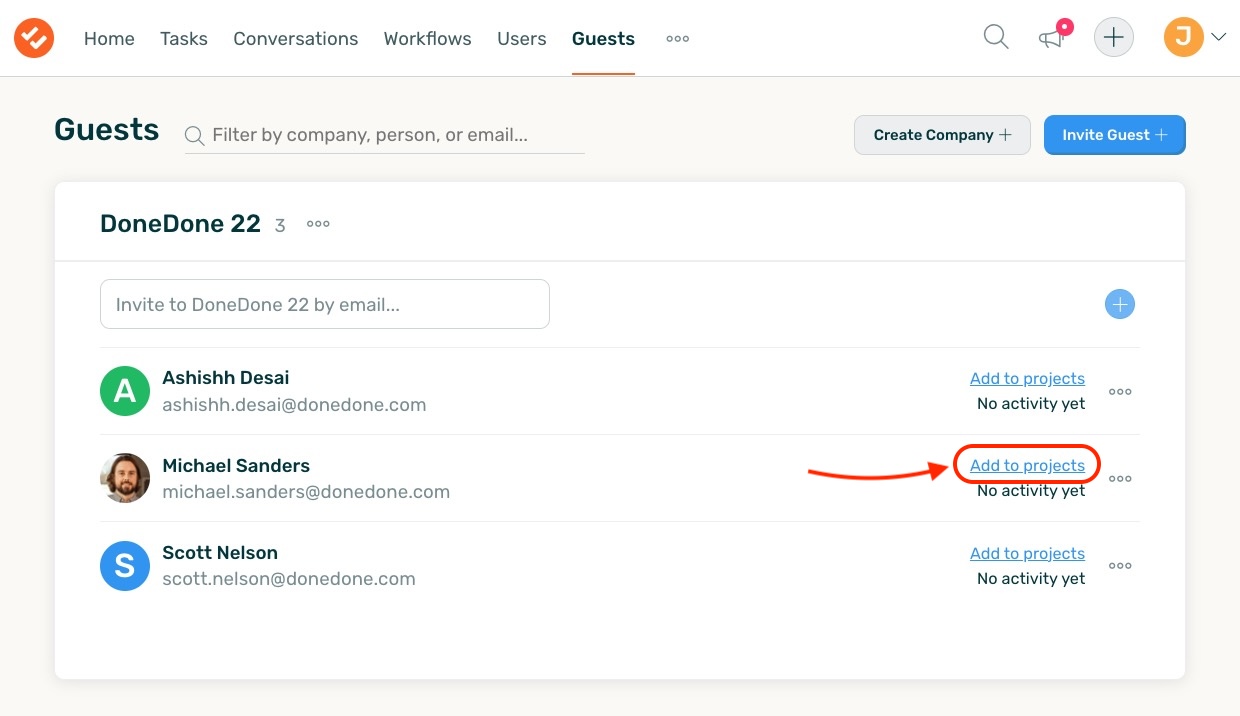The image size is (1240, 716).
Task: Click the filter field magnifier icon
Action: click(195, 135)
